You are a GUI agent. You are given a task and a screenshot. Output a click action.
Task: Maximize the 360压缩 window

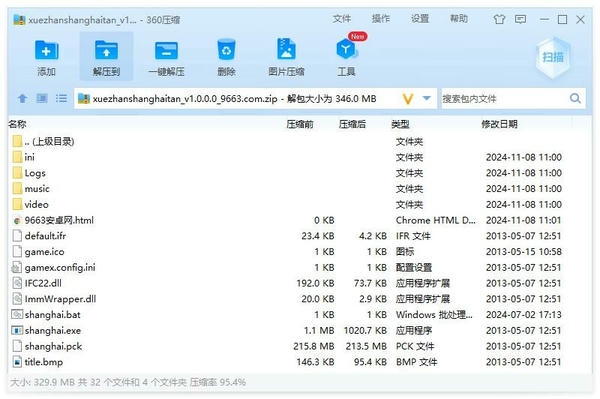tap(562, 19)
